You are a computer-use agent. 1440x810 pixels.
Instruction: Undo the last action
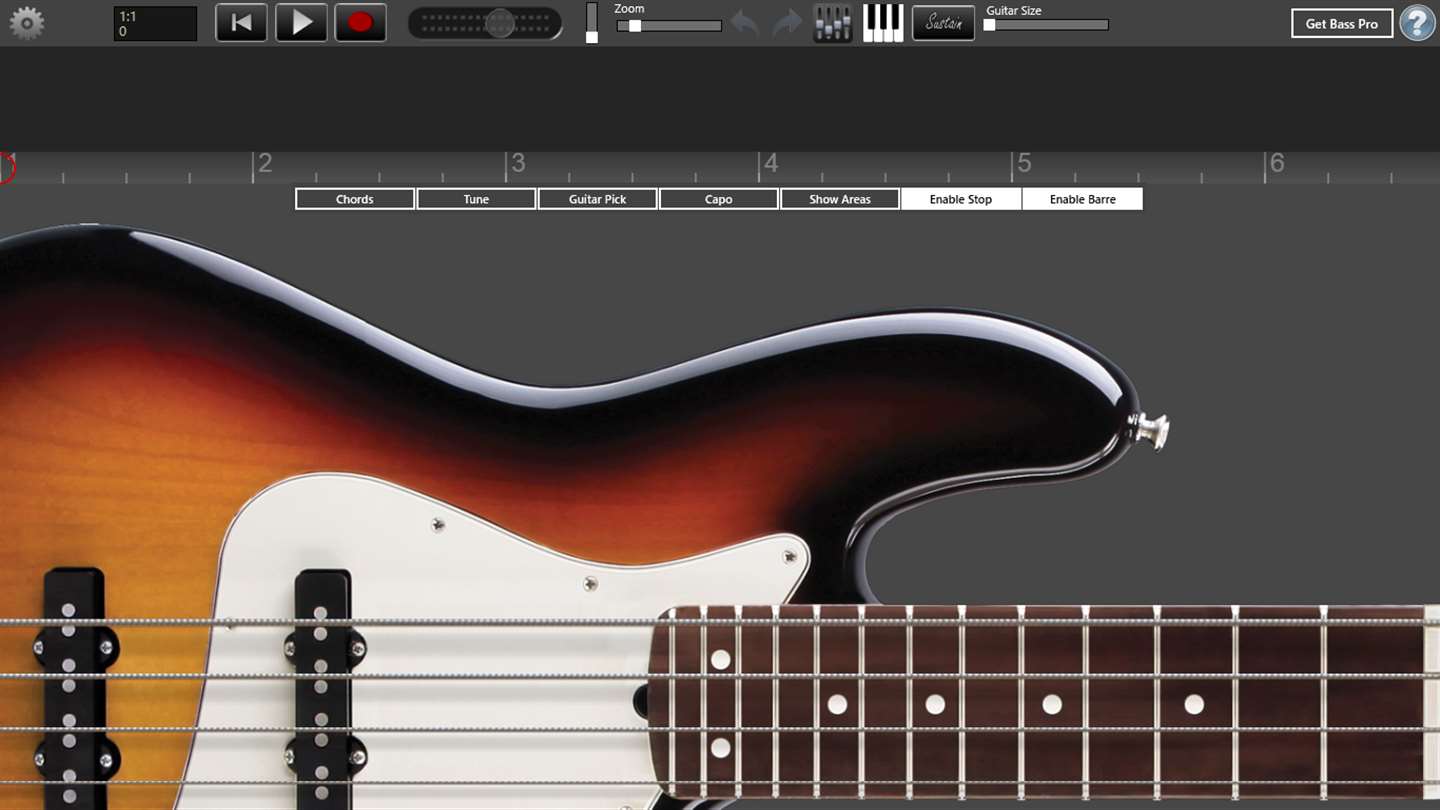click(745, 23)
